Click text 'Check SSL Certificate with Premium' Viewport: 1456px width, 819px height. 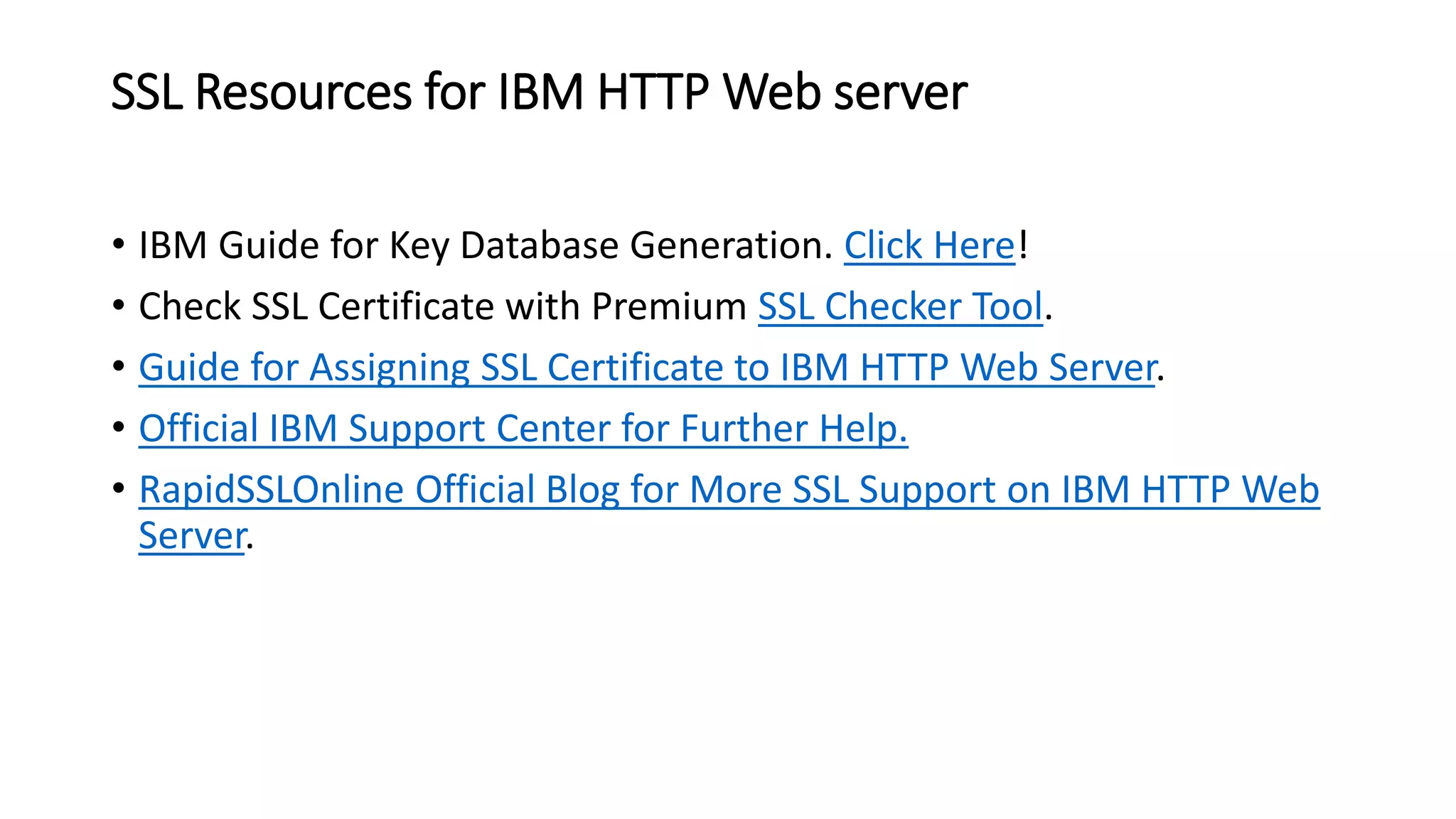[442, 307]
